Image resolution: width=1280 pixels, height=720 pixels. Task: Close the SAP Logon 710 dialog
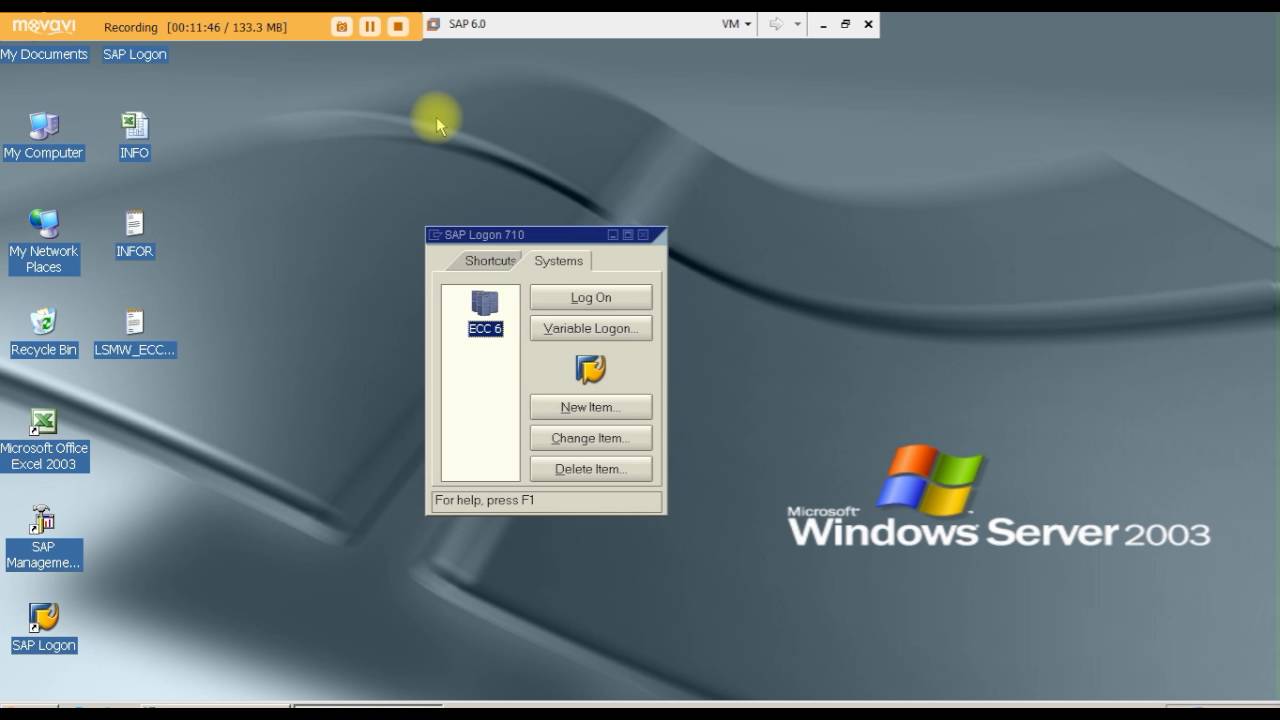click(643, 235)
